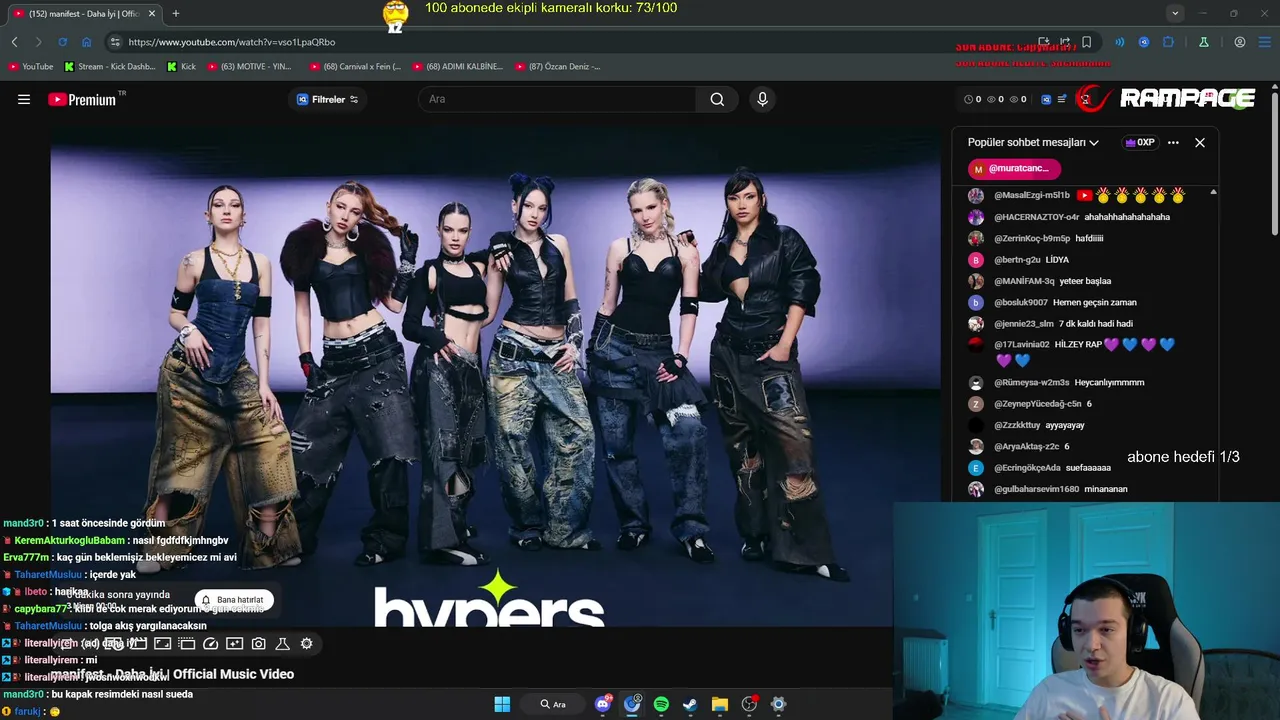Click the video thumbnail of the group

coord(495,375)
